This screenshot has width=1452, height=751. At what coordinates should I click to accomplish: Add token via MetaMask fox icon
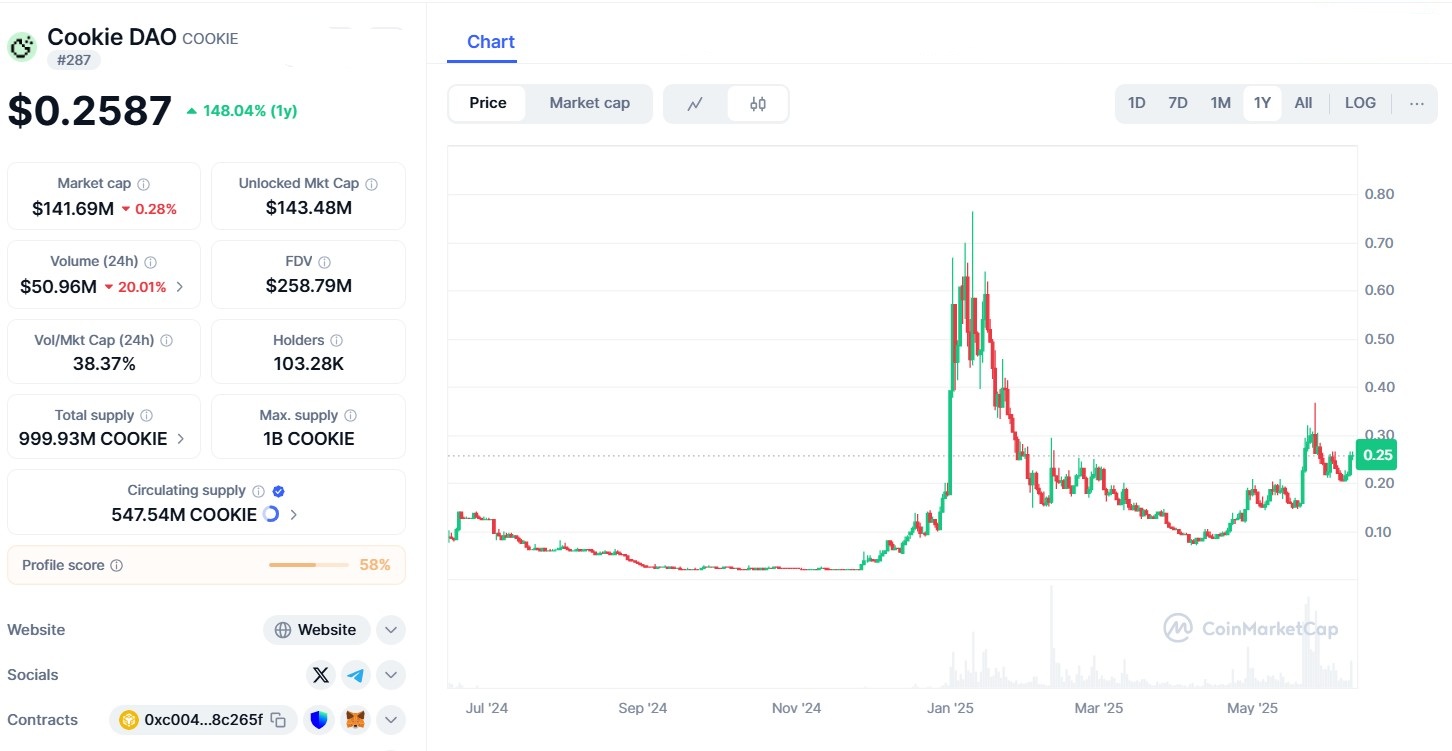355,719
